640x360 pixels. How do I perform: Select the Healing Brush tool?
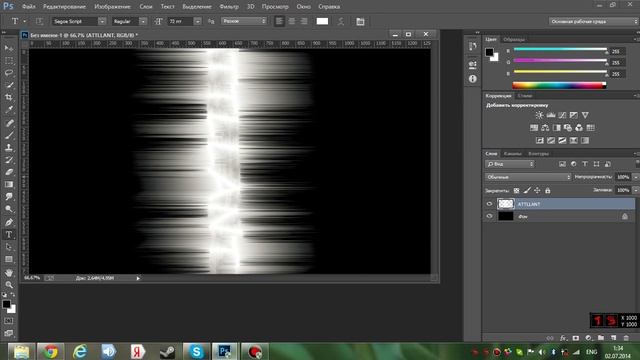coord(9,122)
